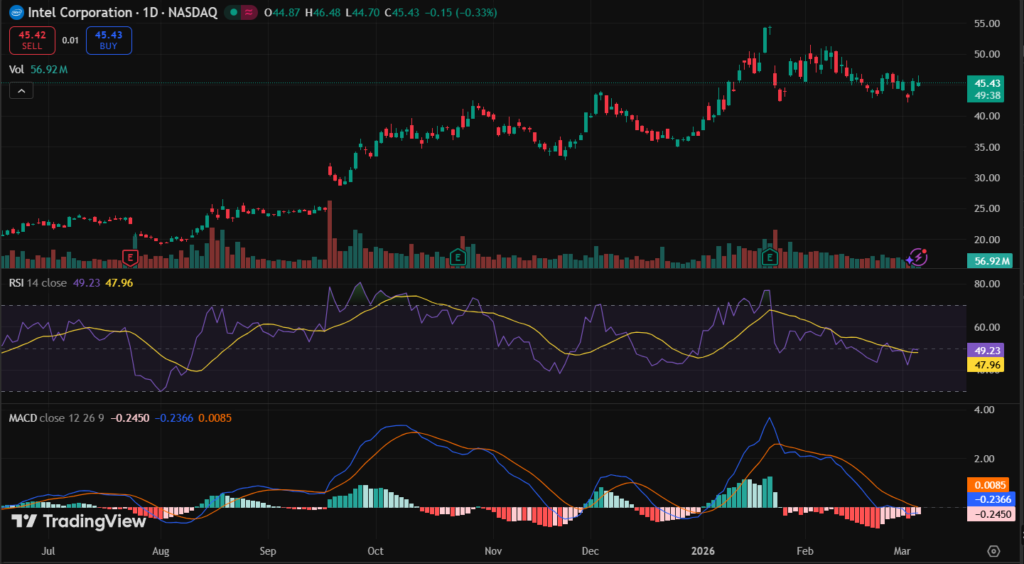Image resolution: width=1024 pixels, height=564 pixels.
Task: Click the TradingView logo
Action: pos(78,521)
